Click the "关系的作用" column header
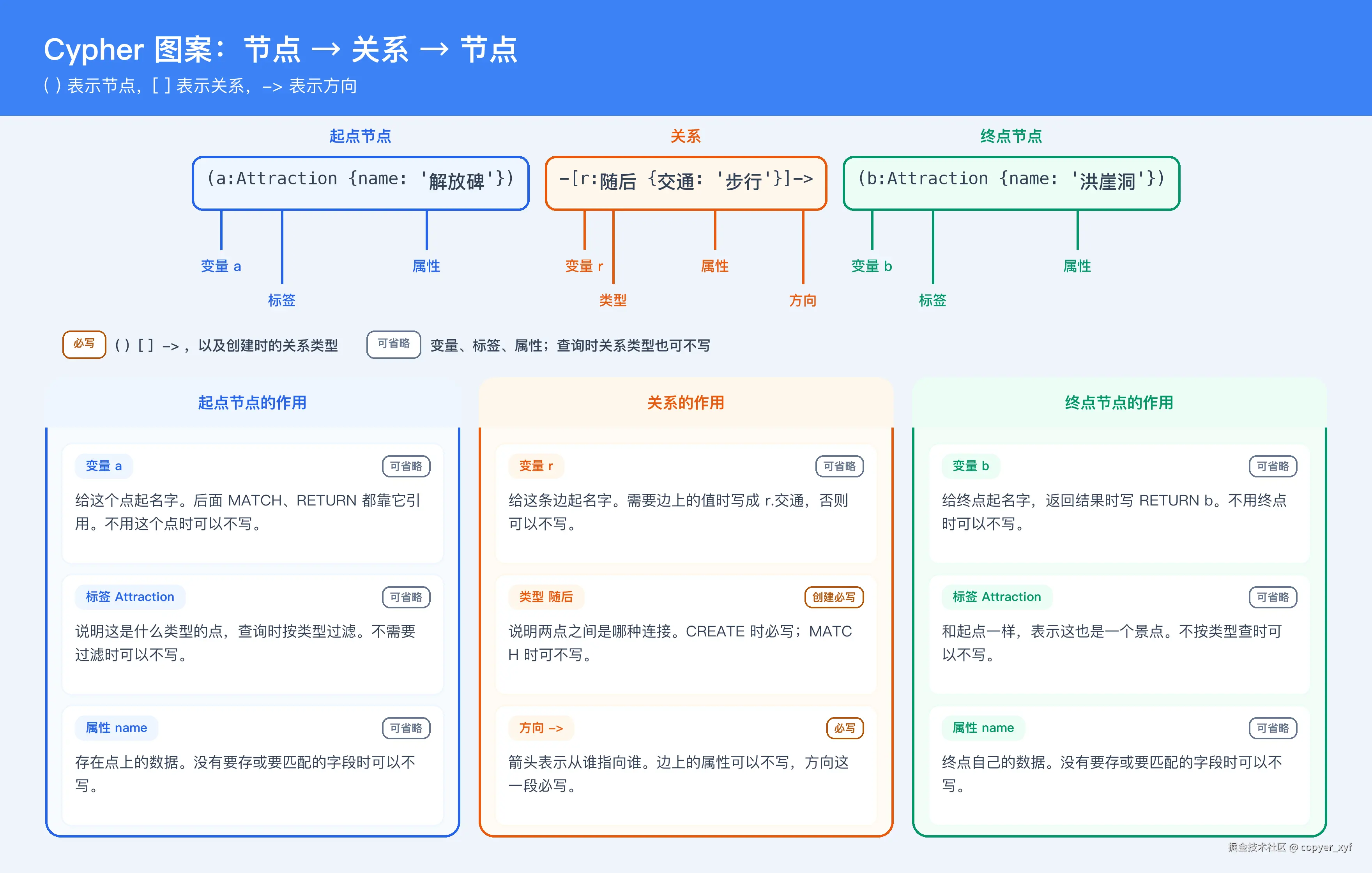The width and height of the screenshot is (1372, 873). [x=686, y=403]
